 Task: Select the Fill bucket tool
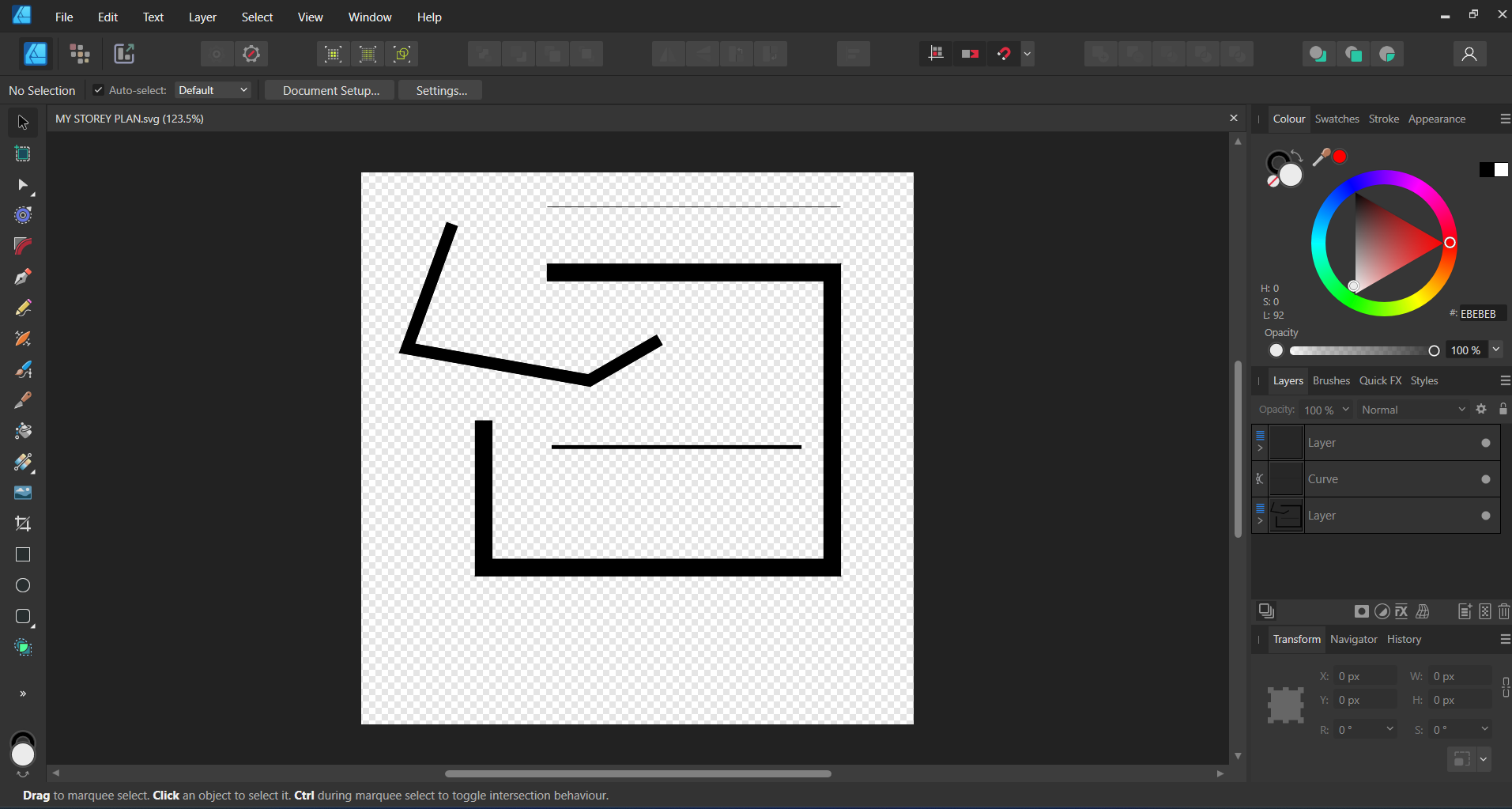click(x=23, y=431)
